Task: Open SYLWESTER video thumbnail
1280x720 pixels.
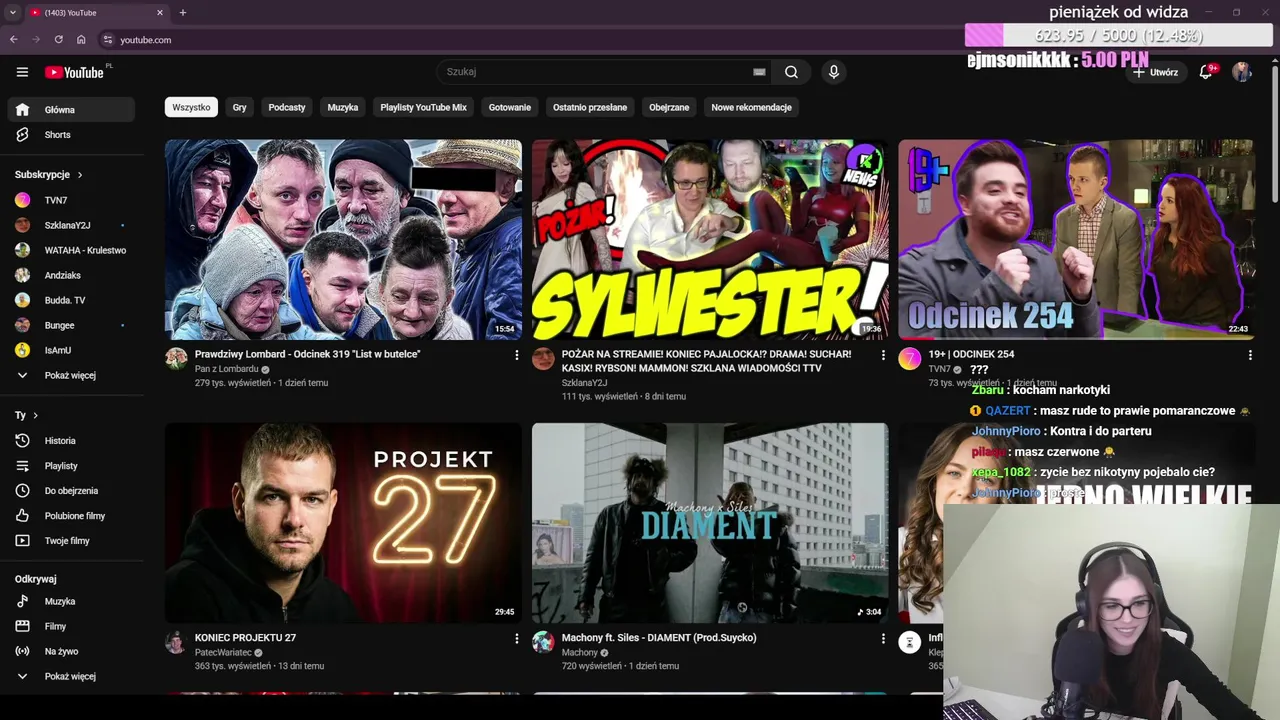Action: click(x=710, y=240)
